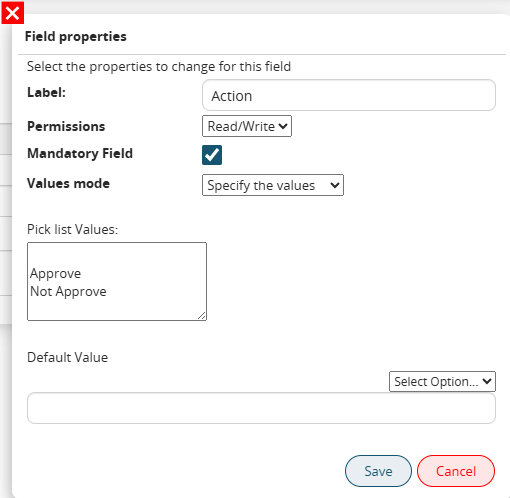Place cursor on the Approve line in pick list
This screenshot has height=498, width=510.
pos(55,274)
